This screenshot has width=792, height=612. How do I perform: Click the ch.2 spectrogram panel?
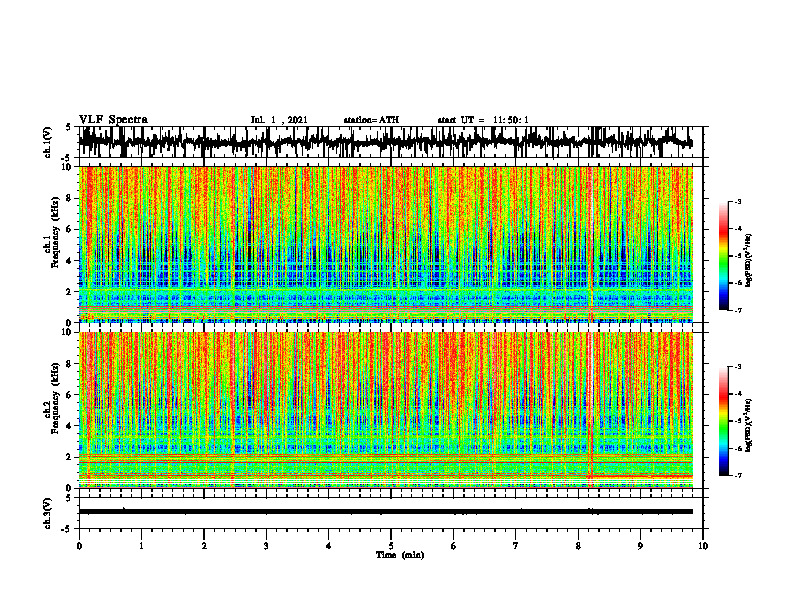(385, 410)
